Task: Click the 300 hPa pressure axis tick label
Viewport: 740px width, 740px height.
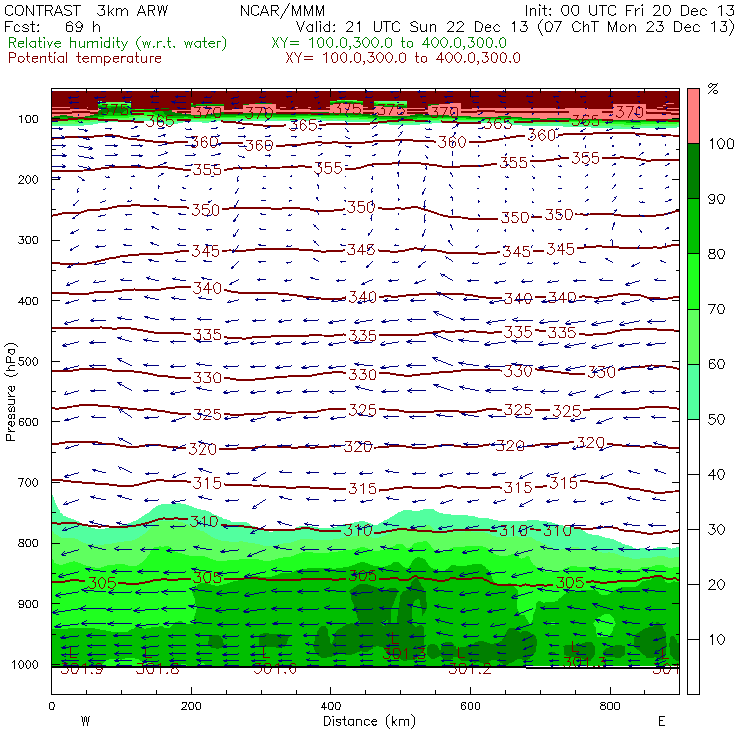Action: pos(28,240)
